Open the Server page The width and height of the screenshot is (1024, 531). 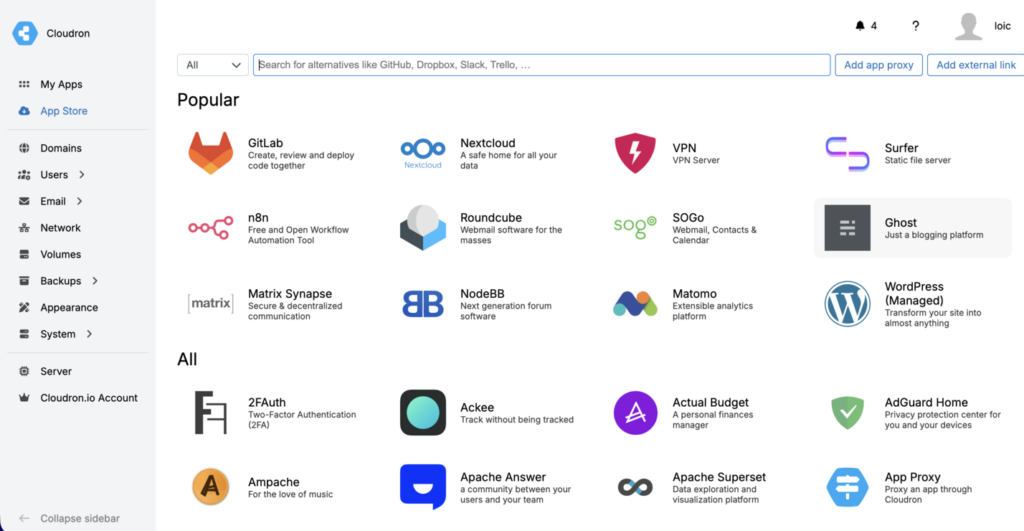click(56, 371)
